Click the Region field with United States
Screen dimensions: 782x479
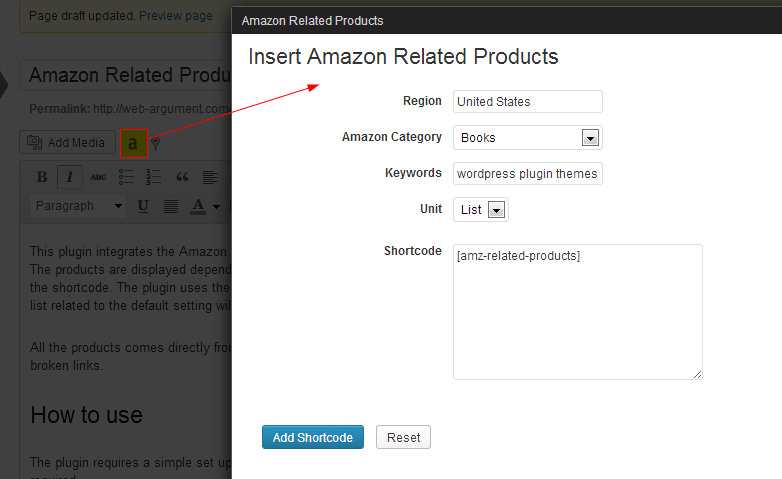pos(528,102)
